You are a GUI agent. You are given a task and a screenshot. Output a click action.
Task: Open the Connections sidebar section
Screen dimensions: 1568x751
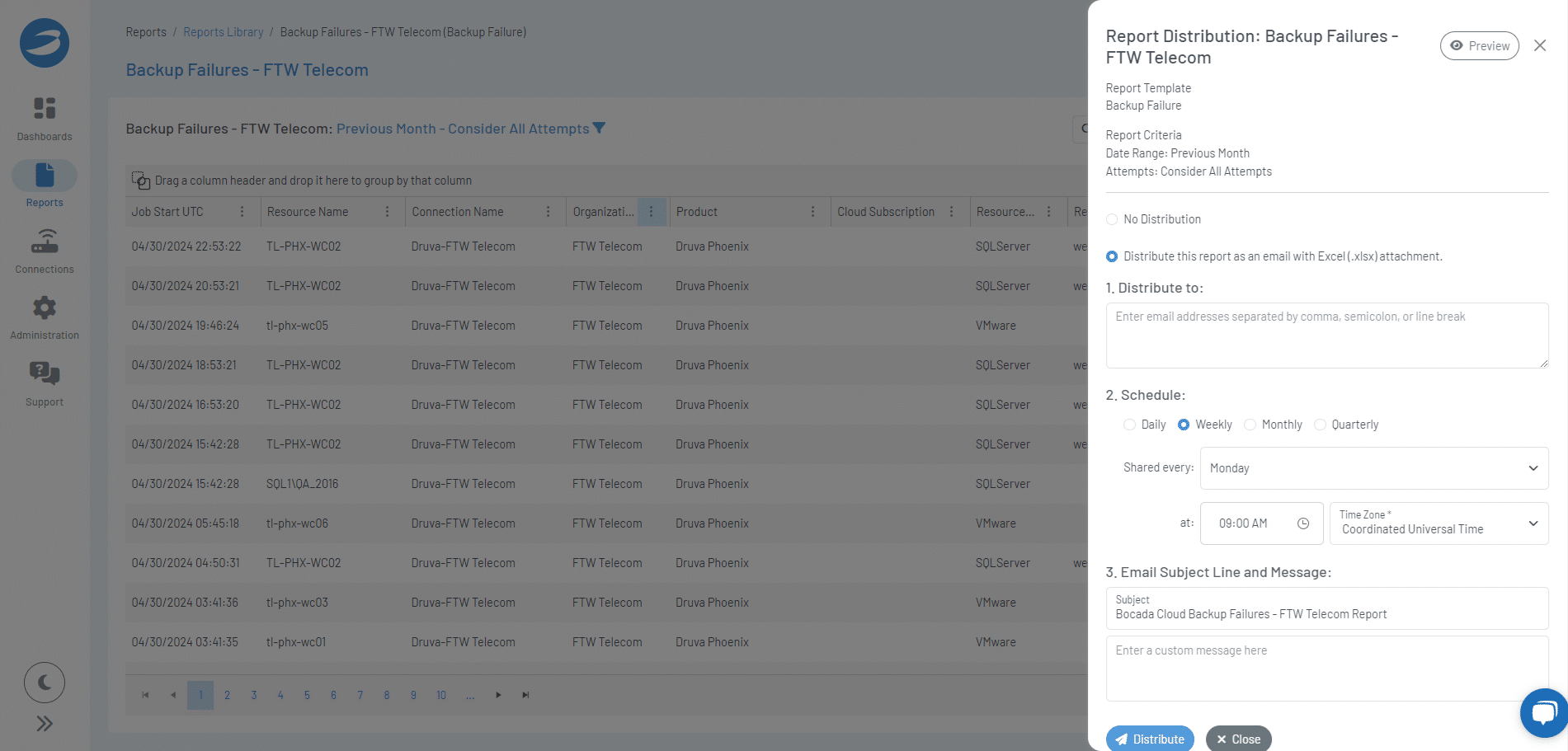[45, 251]
